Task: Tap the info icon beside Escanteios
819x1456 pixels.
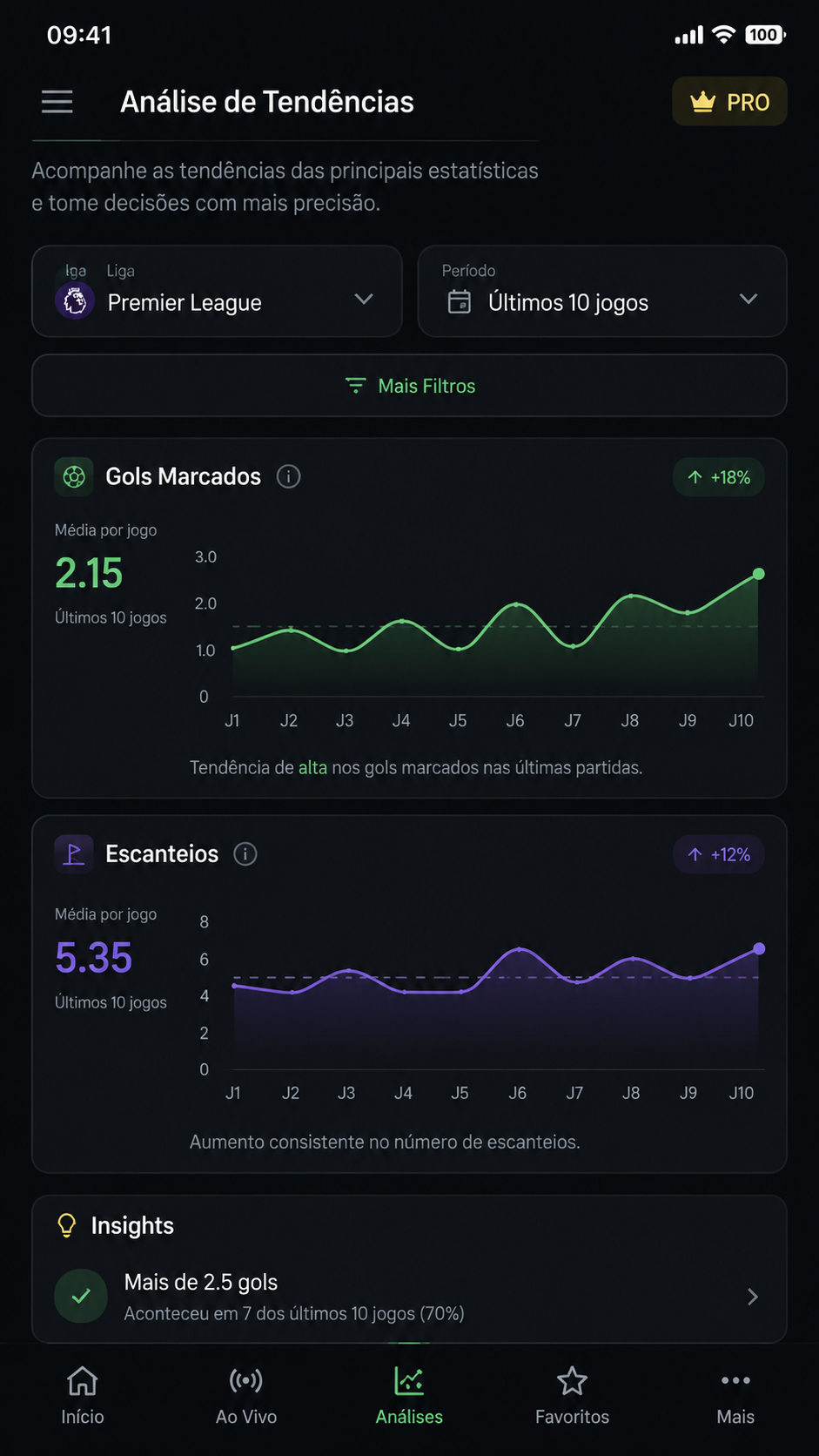Action: click(245, 854)
